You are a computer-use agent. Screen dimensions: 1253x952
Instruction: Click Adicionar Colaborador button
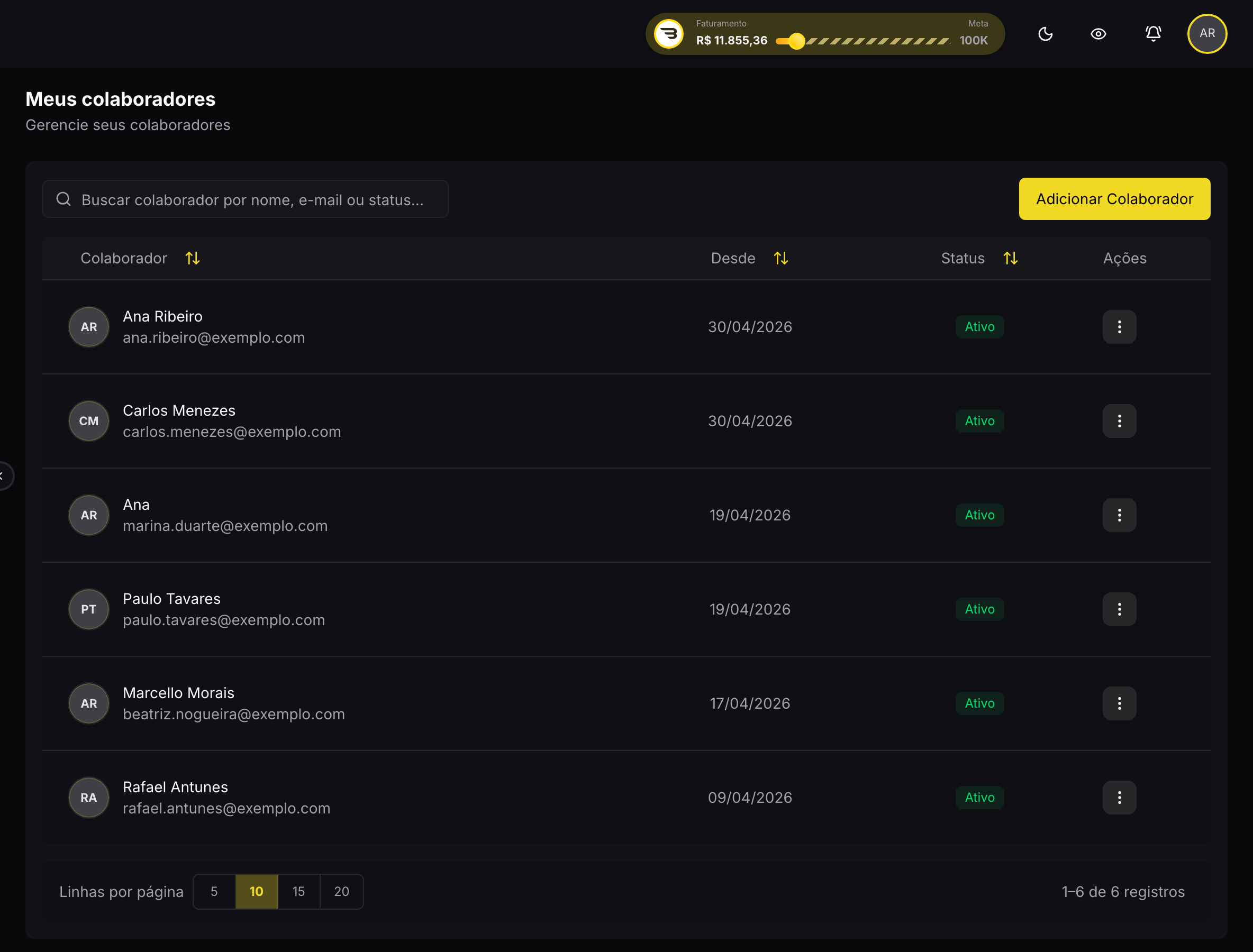pyautogui.click(x=1114, y=199)
